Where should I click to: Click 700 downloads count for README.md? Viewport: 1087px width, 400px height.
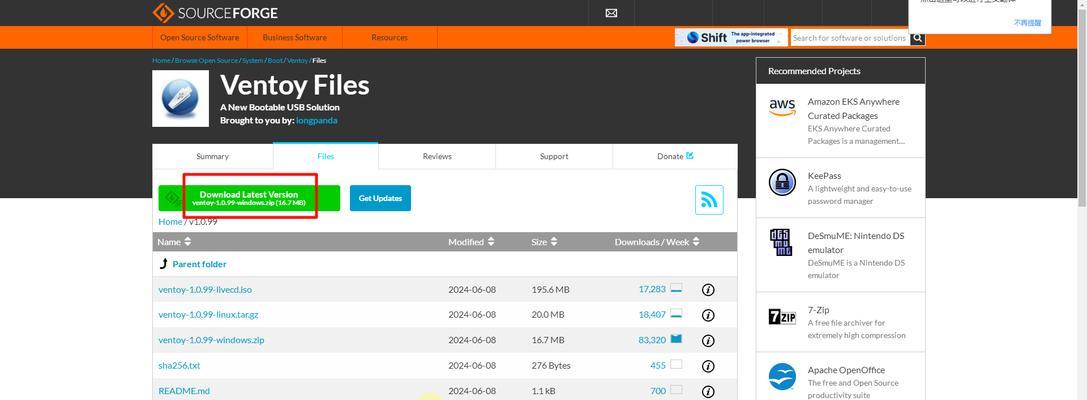(658, 391)
